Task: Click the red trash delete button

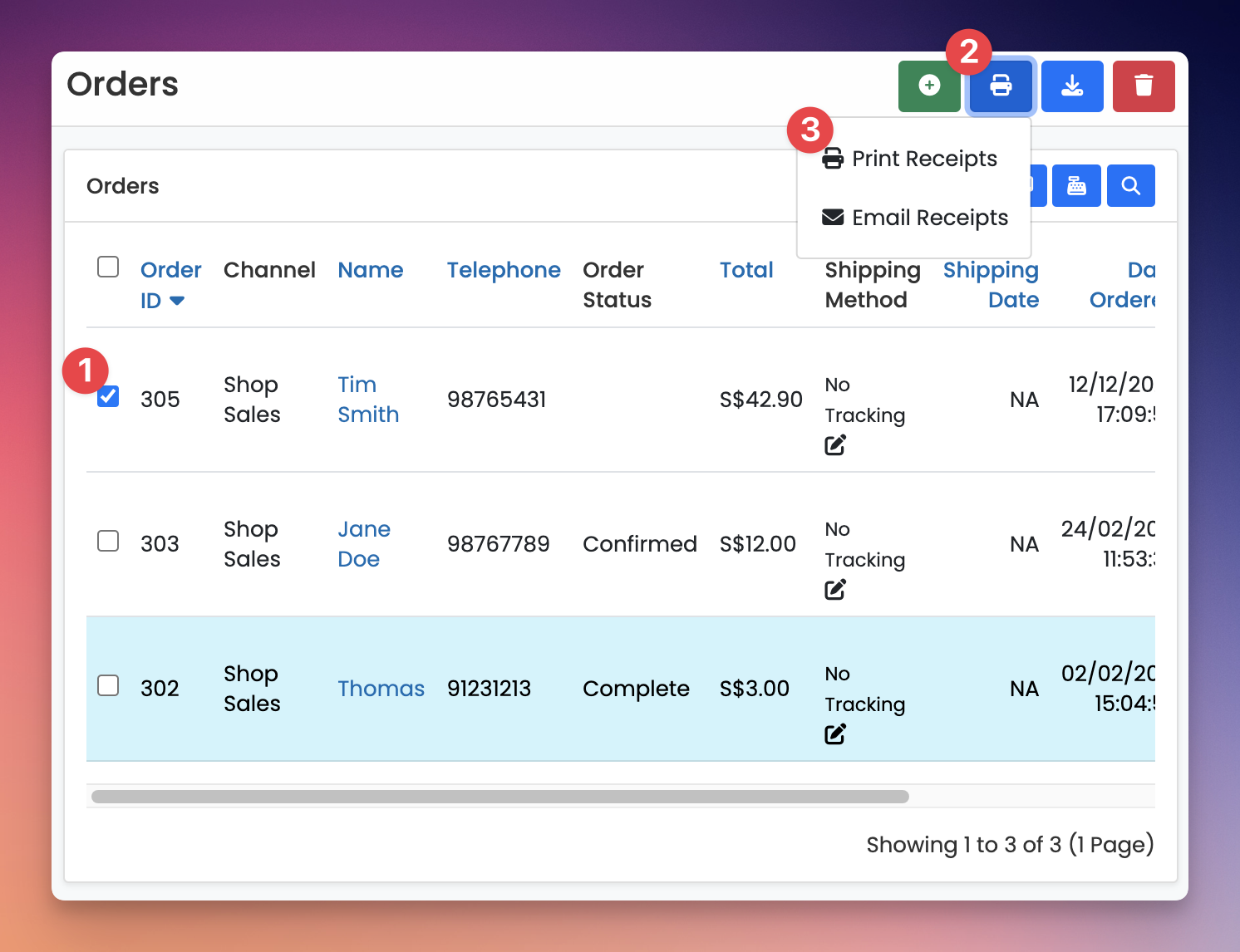Action: [1144, 86]
